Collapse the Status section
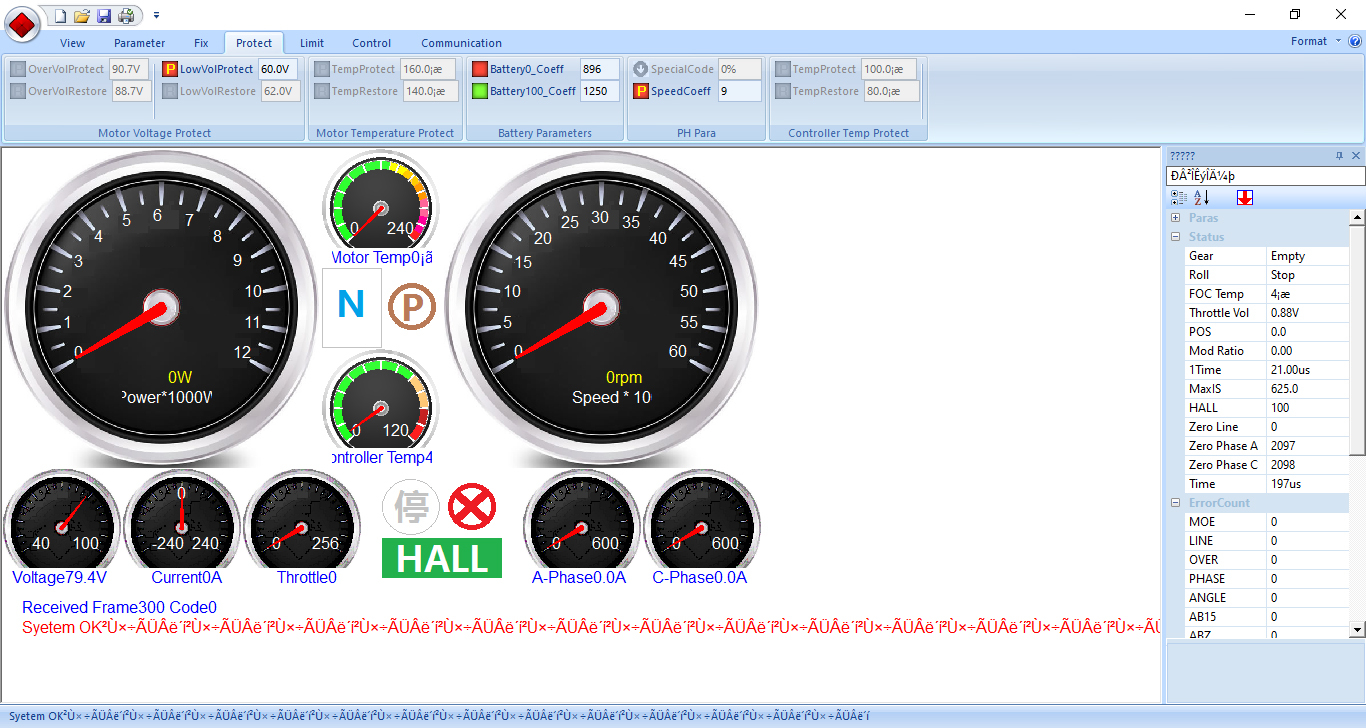1366x728 pixels. pyautogui.click(x=1176, y=237)
